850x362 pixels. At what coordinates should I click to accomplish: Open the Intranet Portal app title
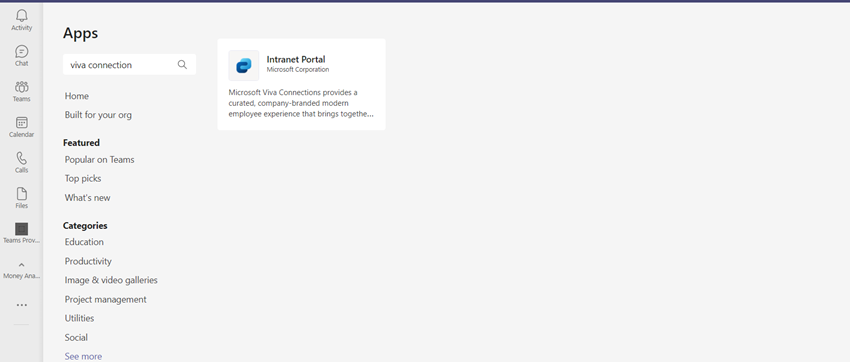click(296, 60)
